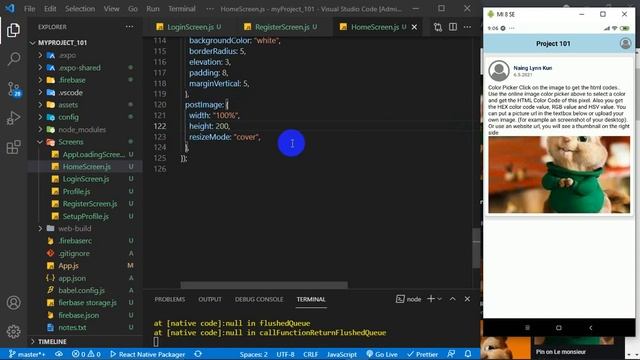Image resolution: width=640 pixels, height=360 pixels.
Task: Click the editor horizontal scrollbar
Action: click(x=264, y=284)
